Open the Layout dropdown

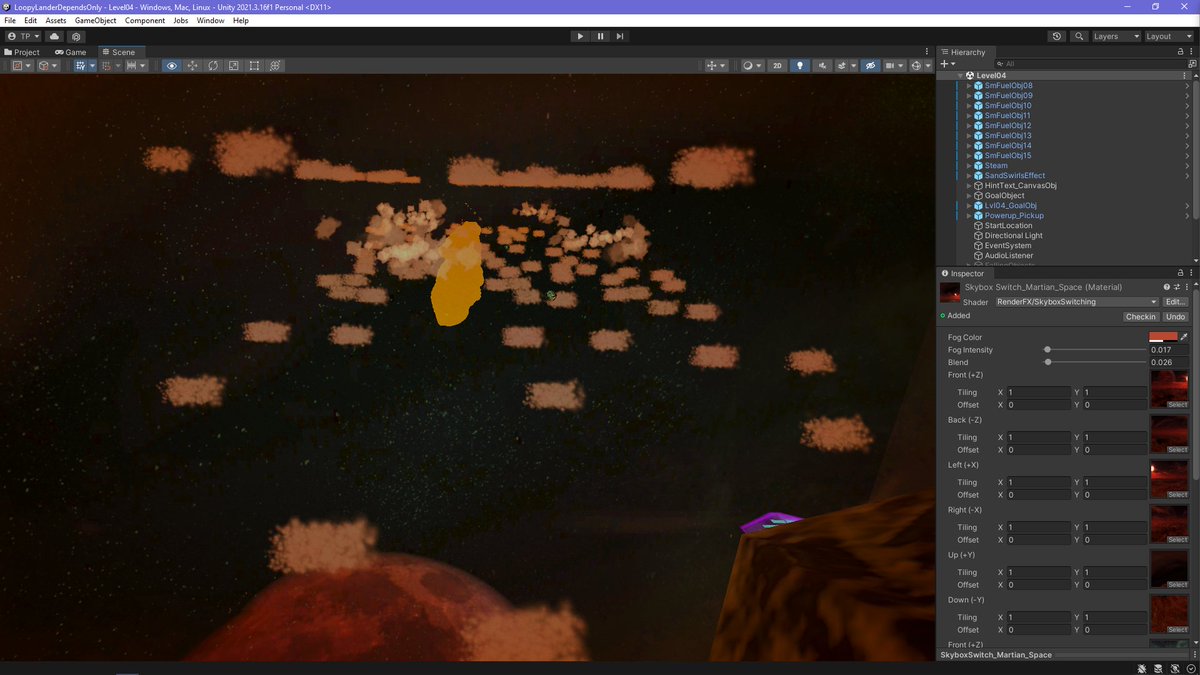point(1169,36)
